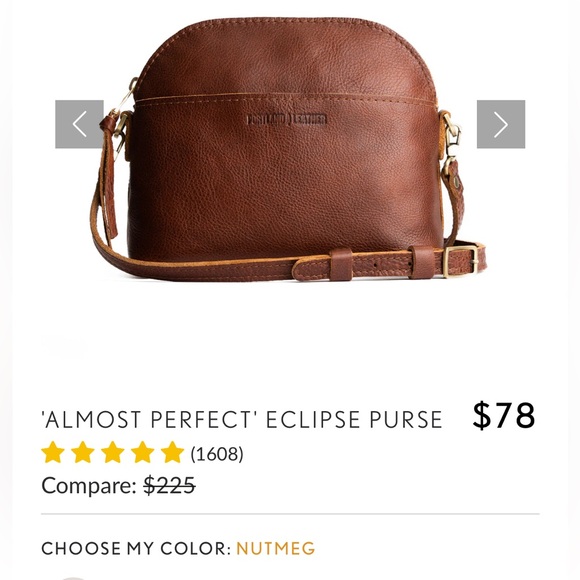Click the leather zipper pull tassel on left
This screenshot has height=580, width=580.
[x=110, y=178]
